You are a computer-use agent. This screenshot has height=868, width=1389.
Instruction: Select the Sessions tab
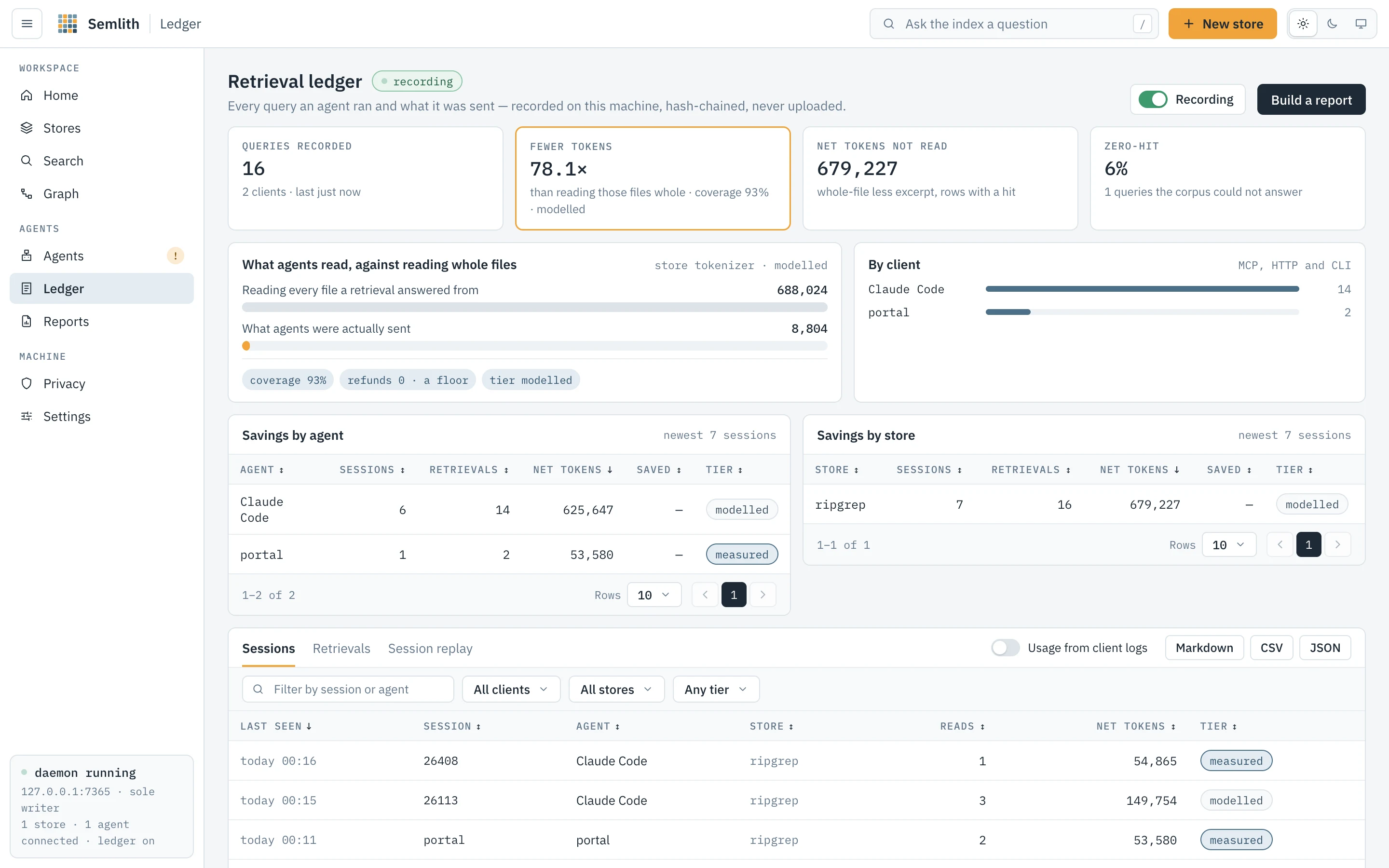[269, 648]
